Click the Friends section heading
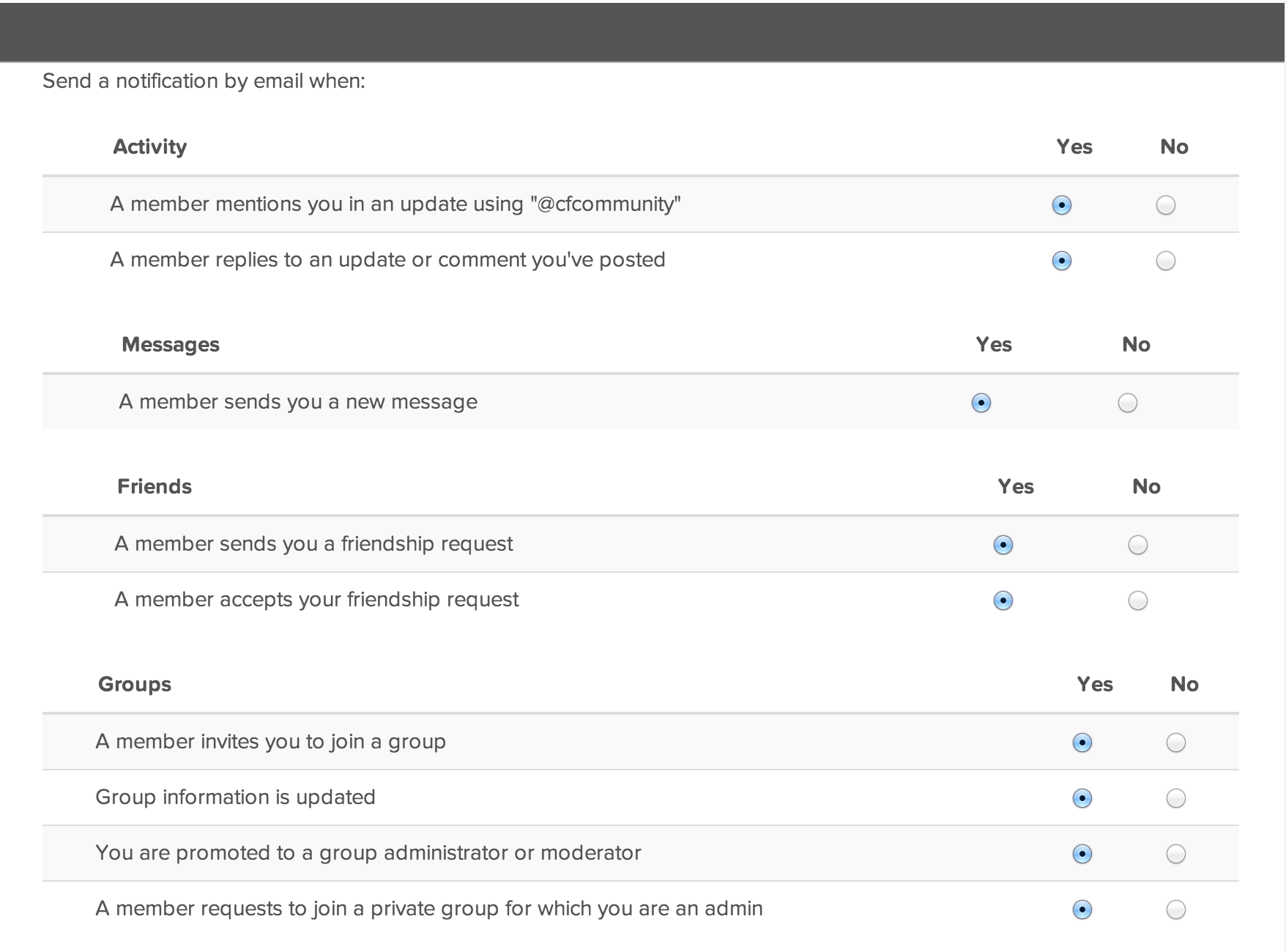1286x952 pixels. [x=155, y=486]
